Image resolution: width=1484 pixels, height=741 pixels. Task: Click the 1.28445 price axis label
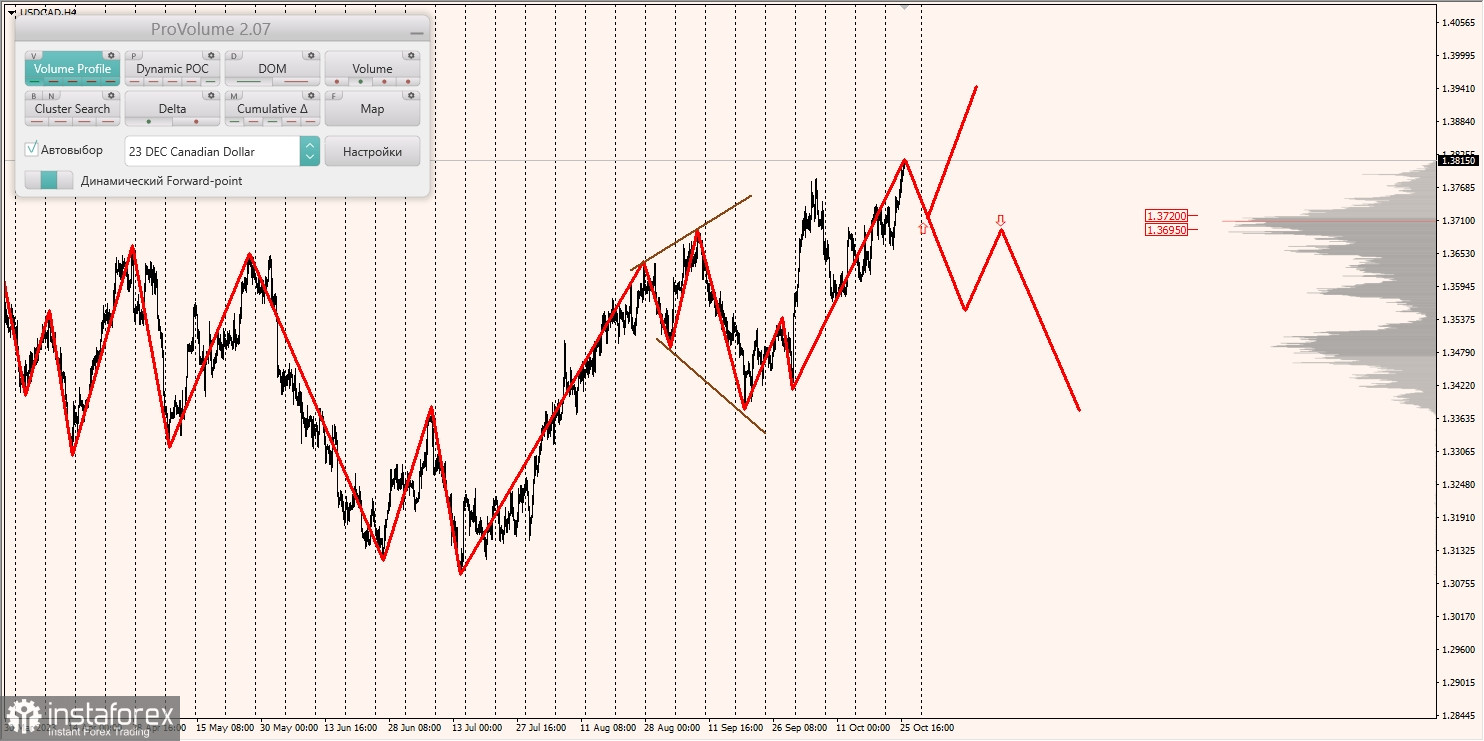pos(1459,715)
